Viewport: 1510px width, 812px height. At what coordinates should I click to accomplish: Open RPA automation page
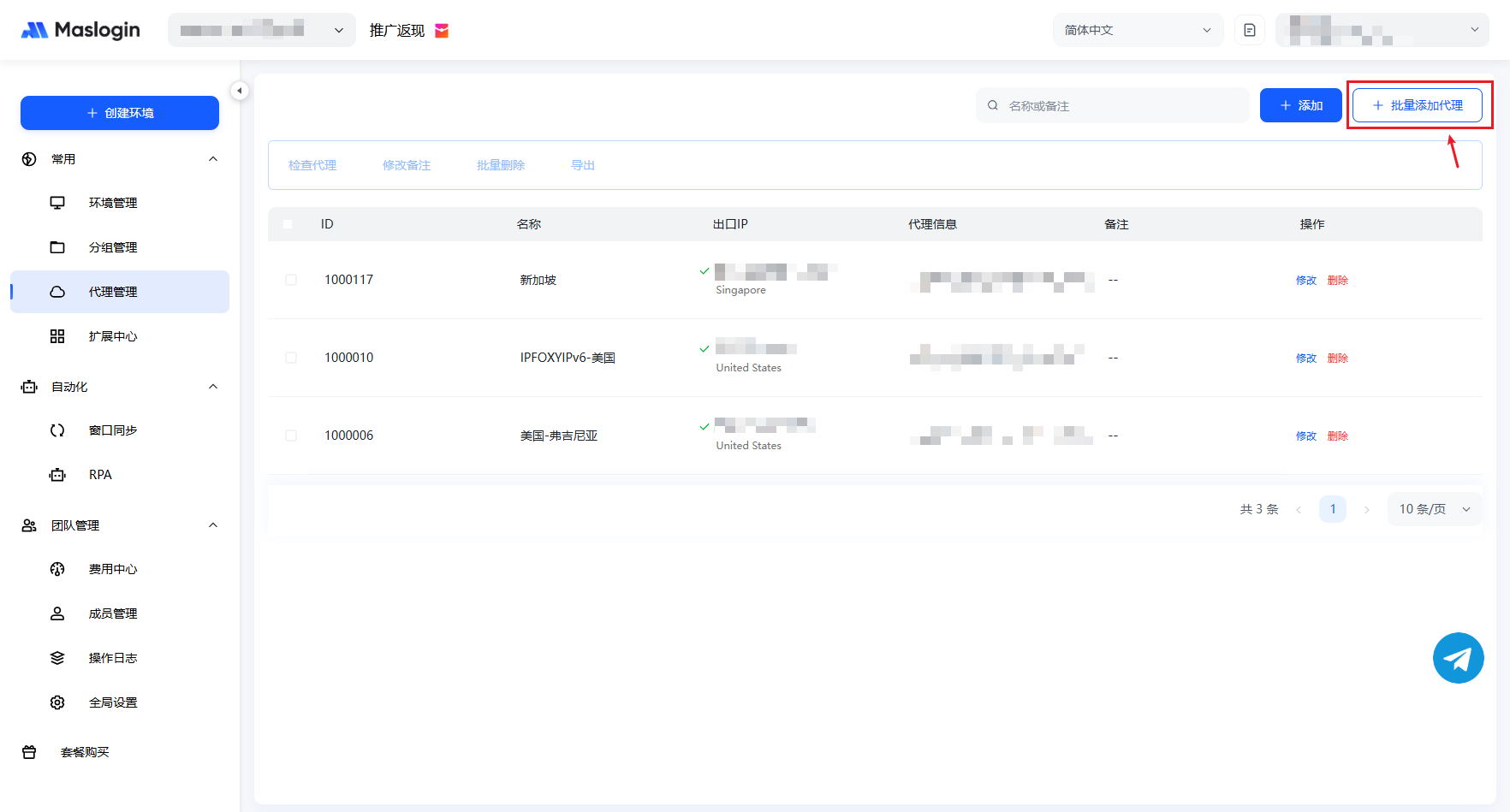point(100,475)
